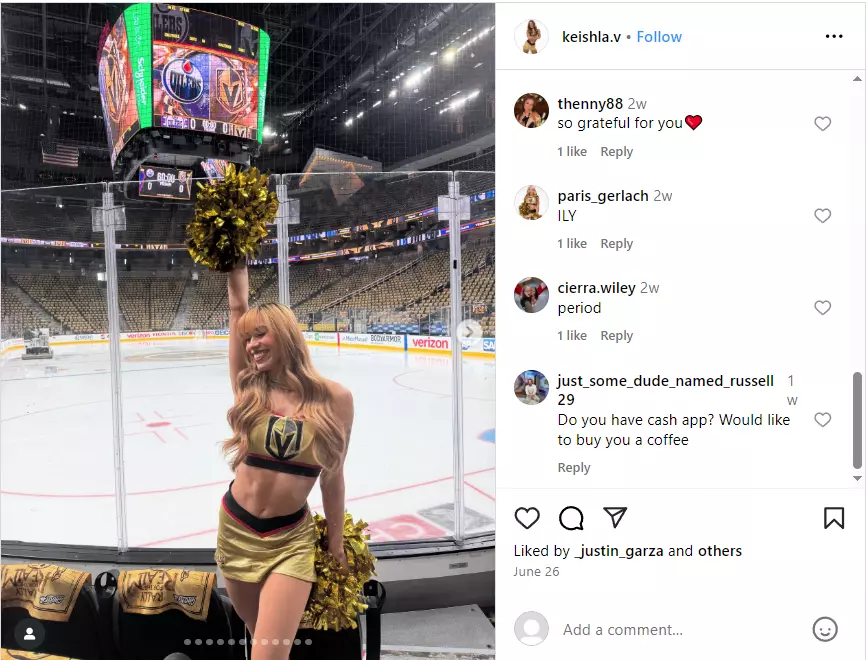Focus the Add a comment field
This screenshot has width=868, height=660.
[x=681, y=630]
